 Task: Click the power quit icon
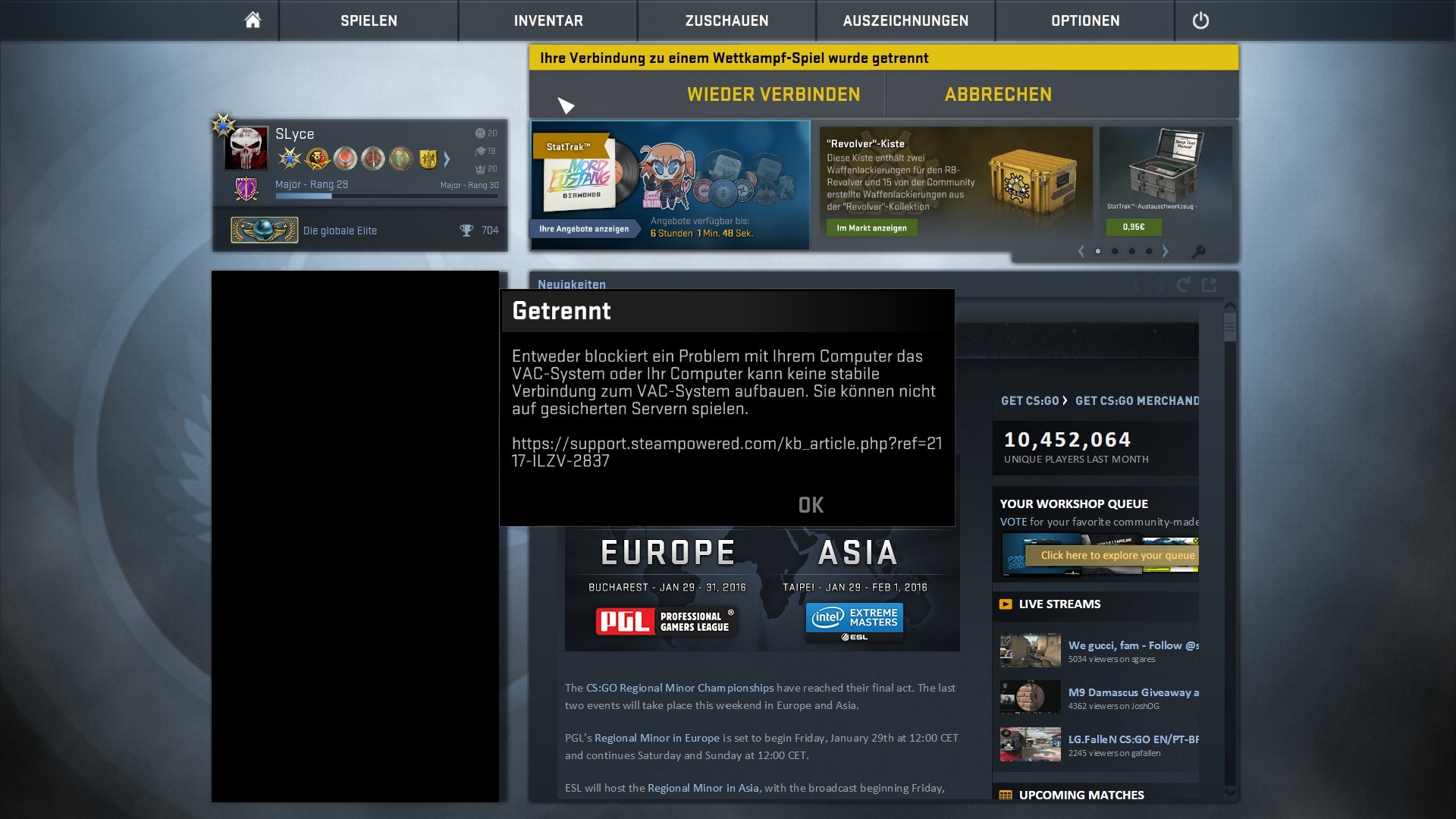[1200, 20]
